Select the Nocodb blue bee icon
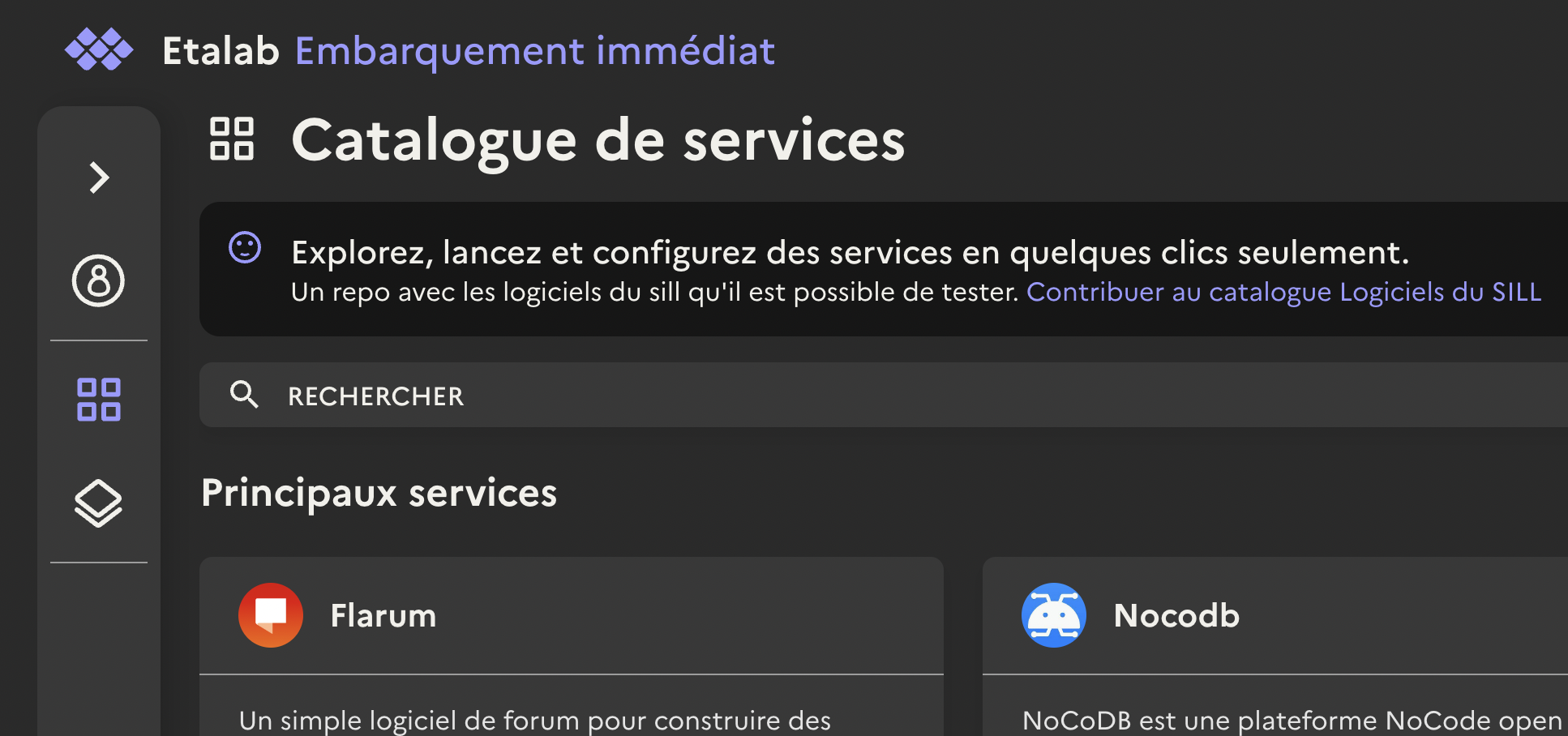The height and width of the screenshot is (736, 1568). [1053, 615]
